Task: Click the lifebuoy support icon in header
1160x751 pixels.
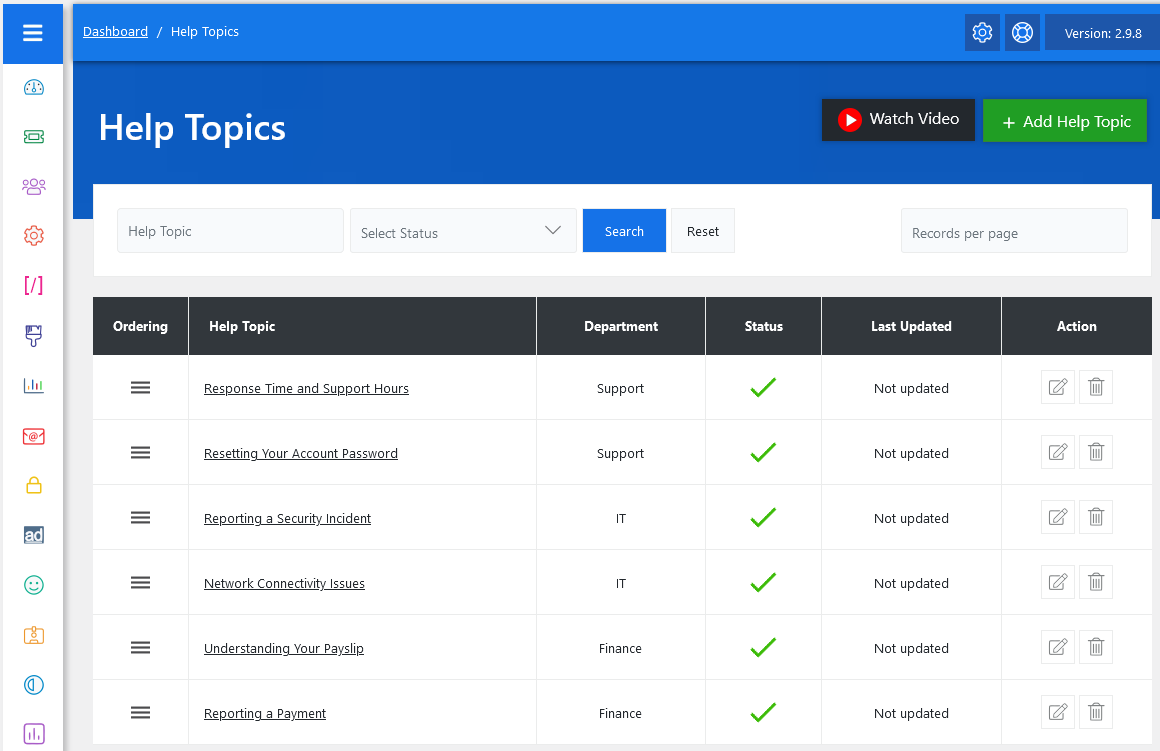Action: (1021, 33)
